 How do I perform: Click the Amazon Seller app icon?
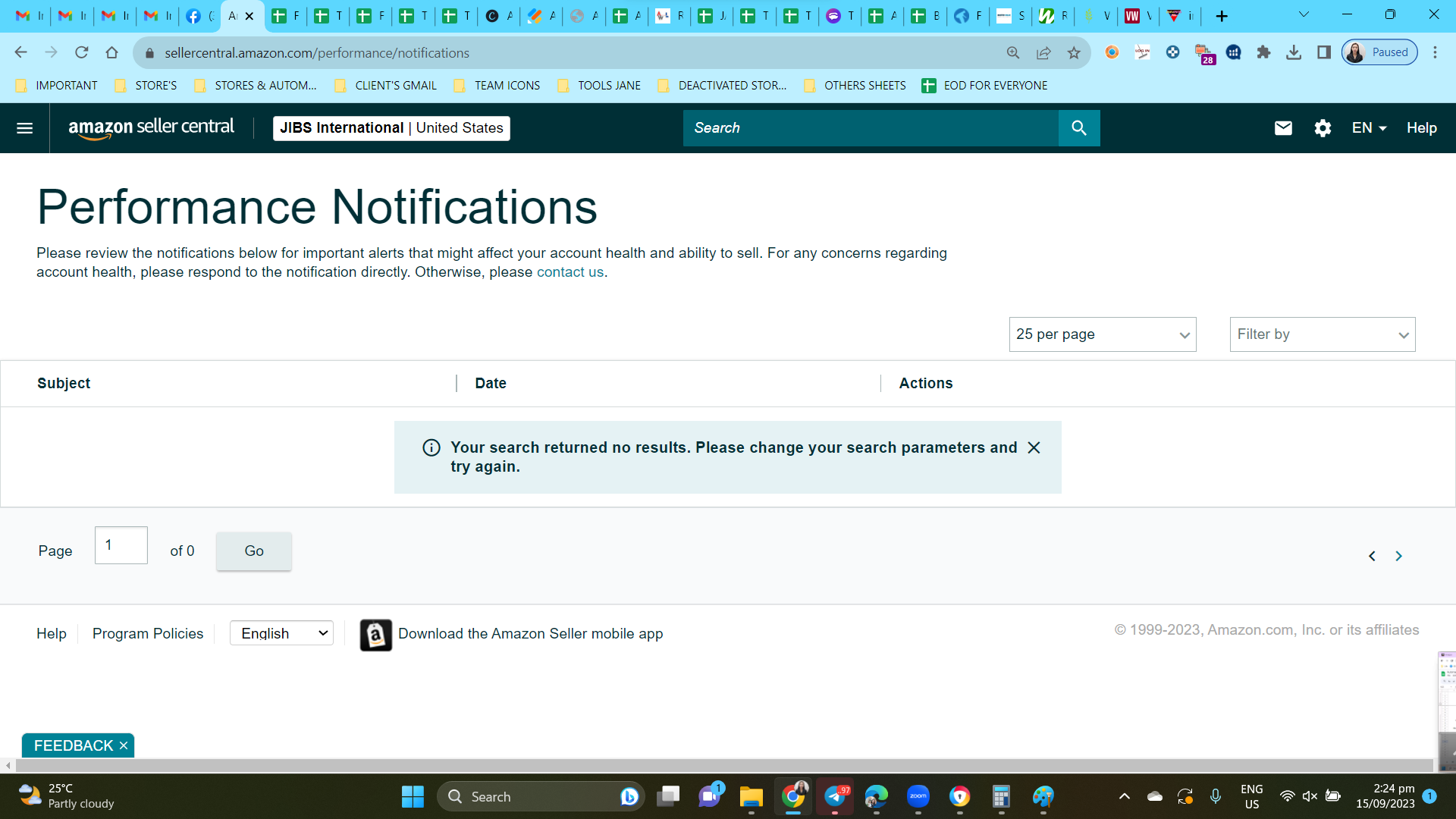pos(375,635)
